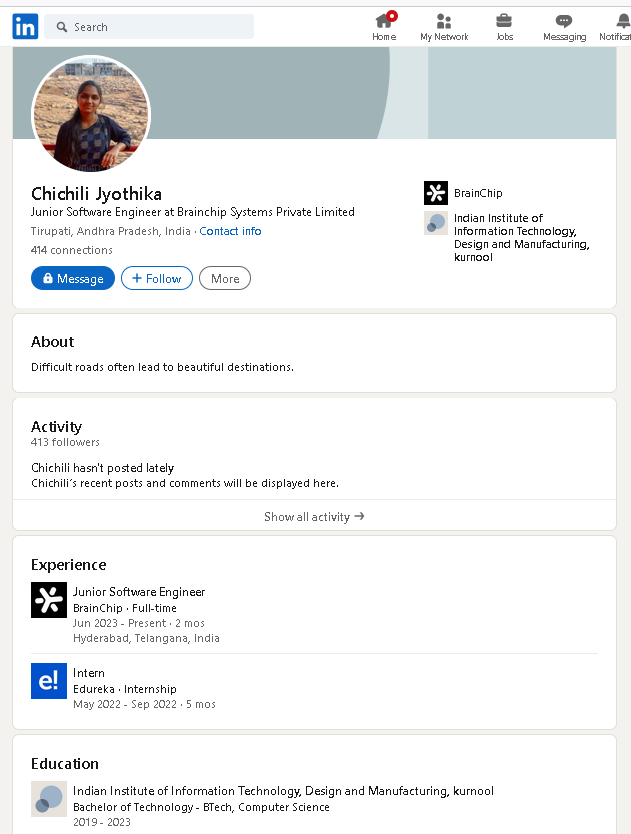Open Indian Institute of Information Technology education link
This screenshot has width=631, height=834.
click(x=283, y=791)
